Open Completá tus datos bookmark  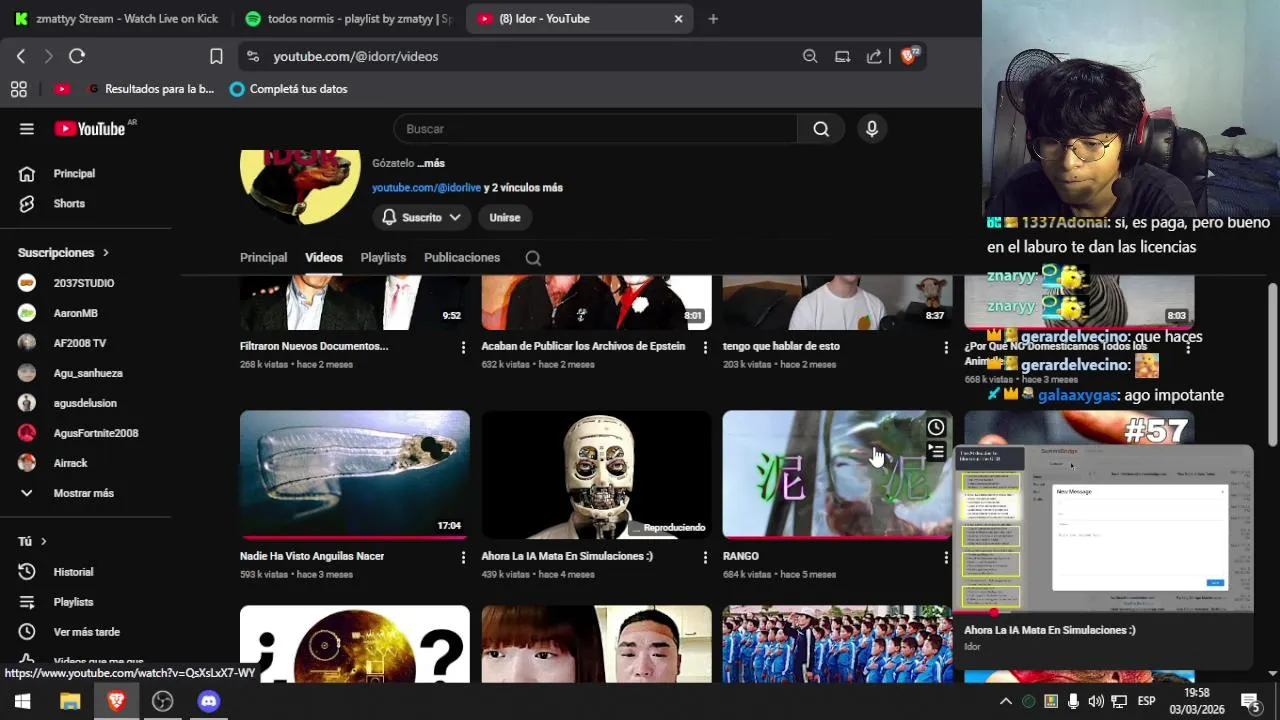[288, 89]
